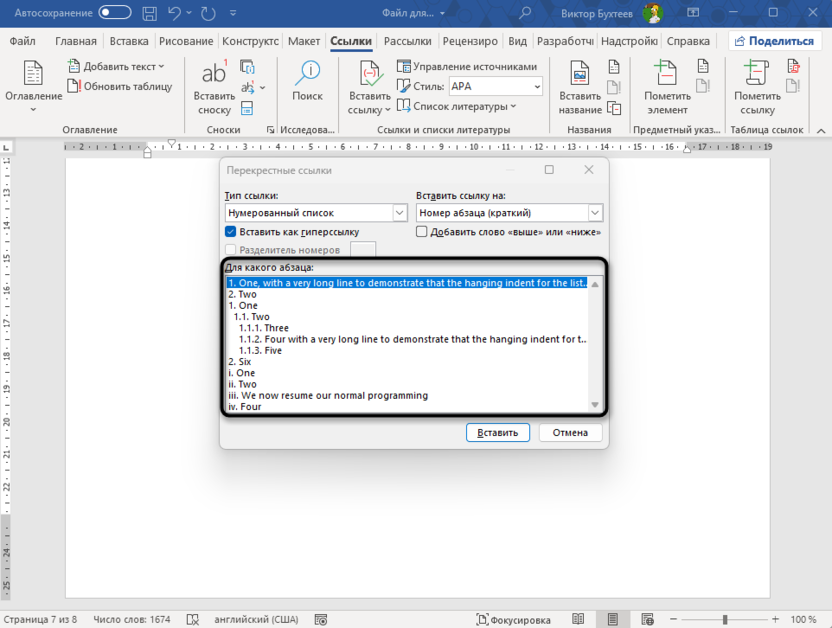
Task: Click insert index icon in Предметный указатель
Action: 703,67
